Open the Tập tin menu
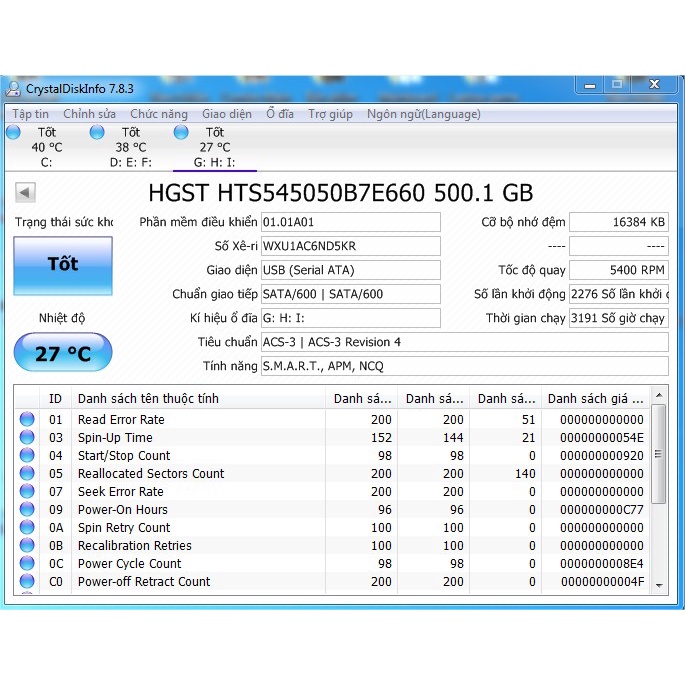The height and width of the screenshot is (685, 685). click(x=30, y=114)
